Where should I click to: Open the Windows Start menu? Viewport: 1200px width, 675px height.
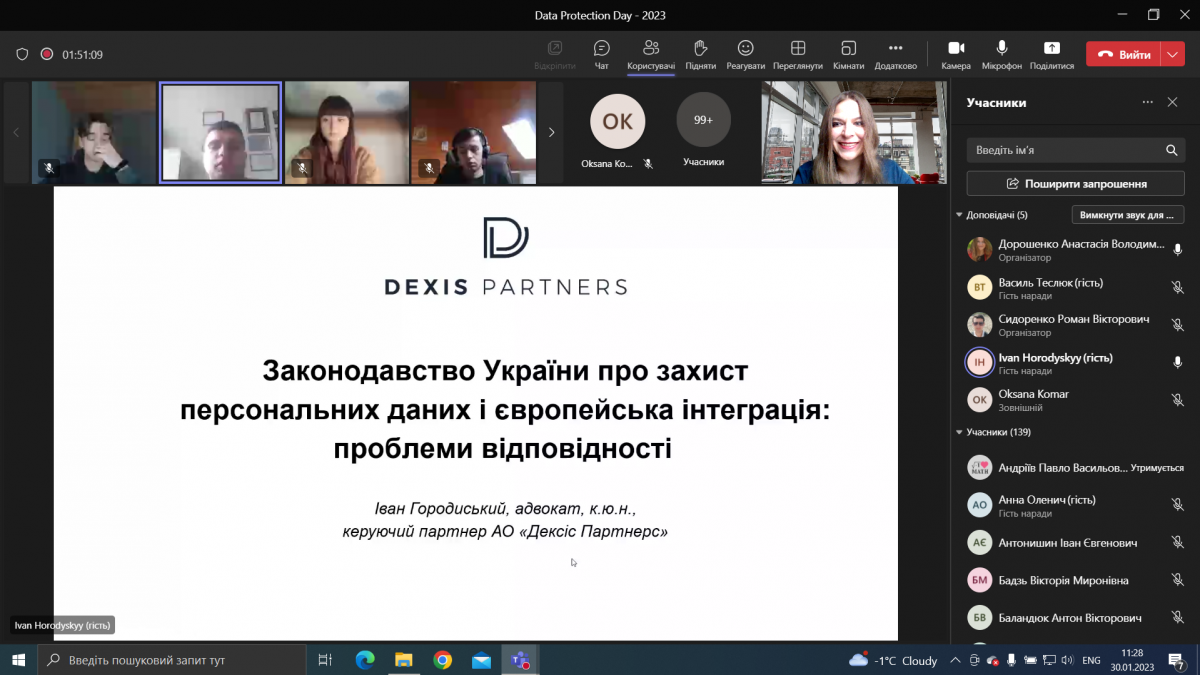(18, 660)
